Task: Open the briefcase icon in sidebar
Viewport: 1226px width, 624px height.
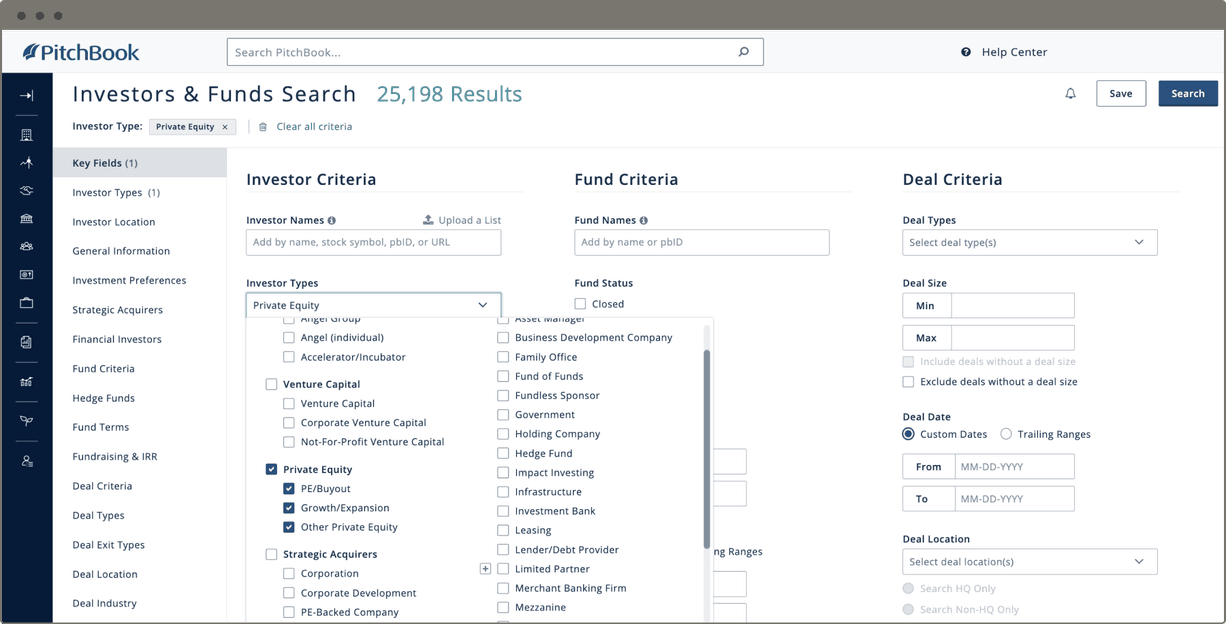Action: tap(26, 303)
